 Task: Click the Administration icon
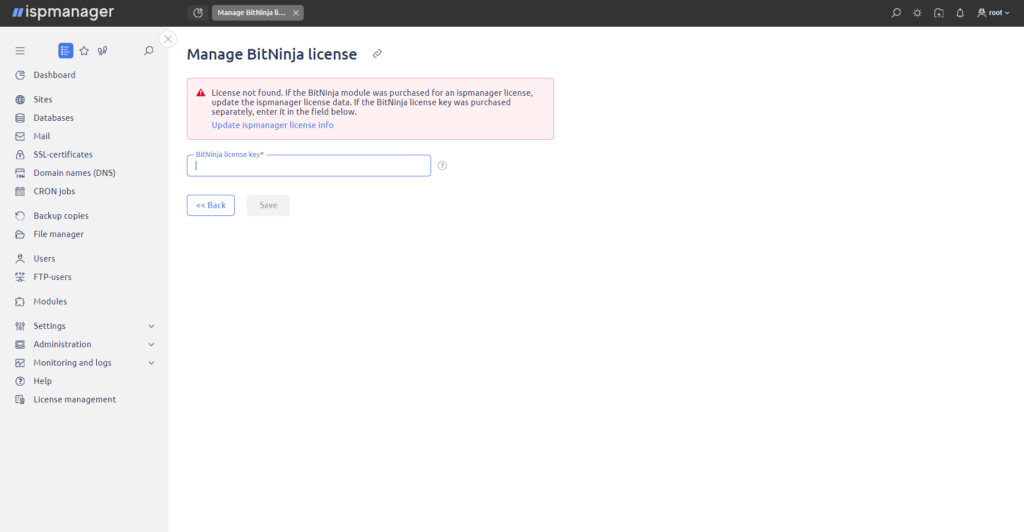pos(20,344)
